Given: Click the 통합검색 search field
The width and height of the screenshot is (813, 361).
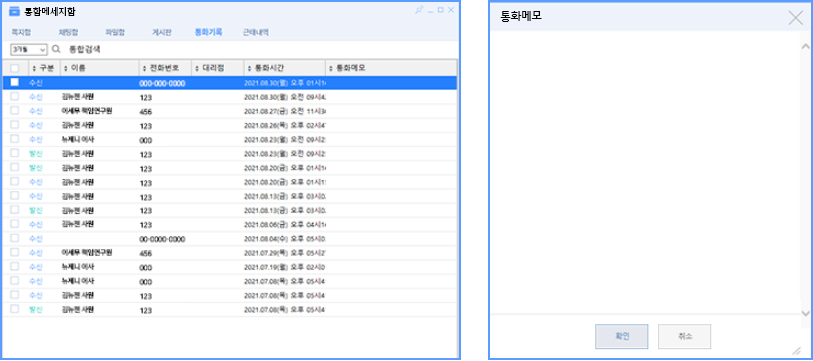Looking at the screenshot, I should [84, 50].
